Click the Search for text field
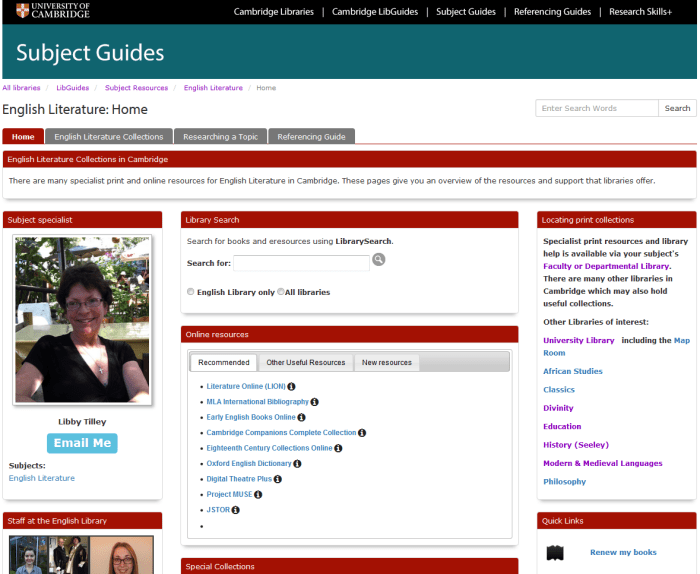Image resolution: width=700 pixels, height=574 pixels. tap(301, 263)
